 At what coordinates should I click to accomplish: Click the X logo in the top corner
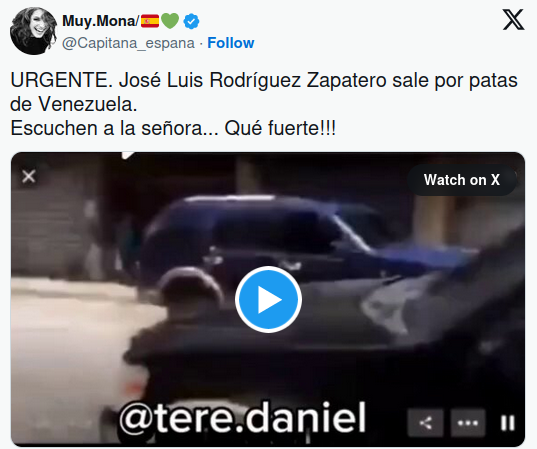coord(513,20)
